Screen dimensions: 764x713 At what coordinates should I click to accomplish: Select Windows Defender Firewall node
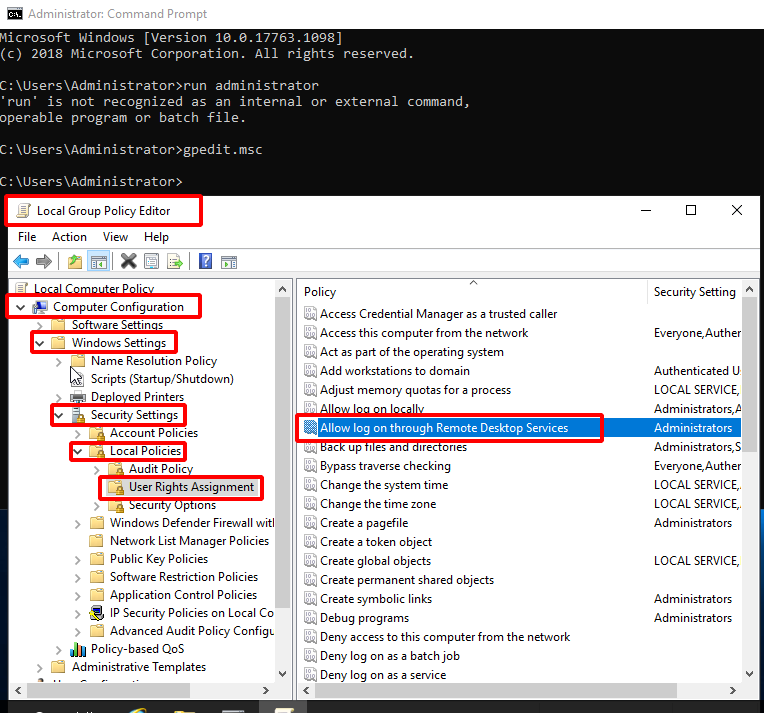[191, 522]
